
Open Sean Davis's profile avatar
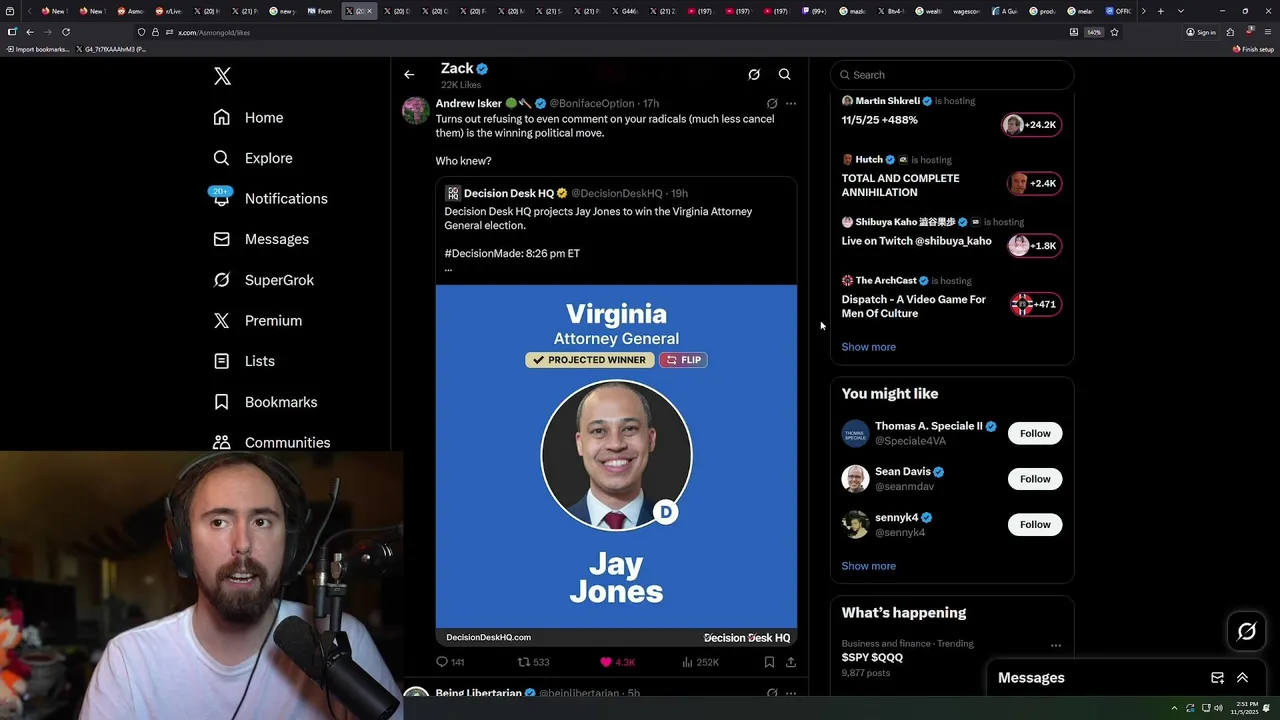pos(855,479)
